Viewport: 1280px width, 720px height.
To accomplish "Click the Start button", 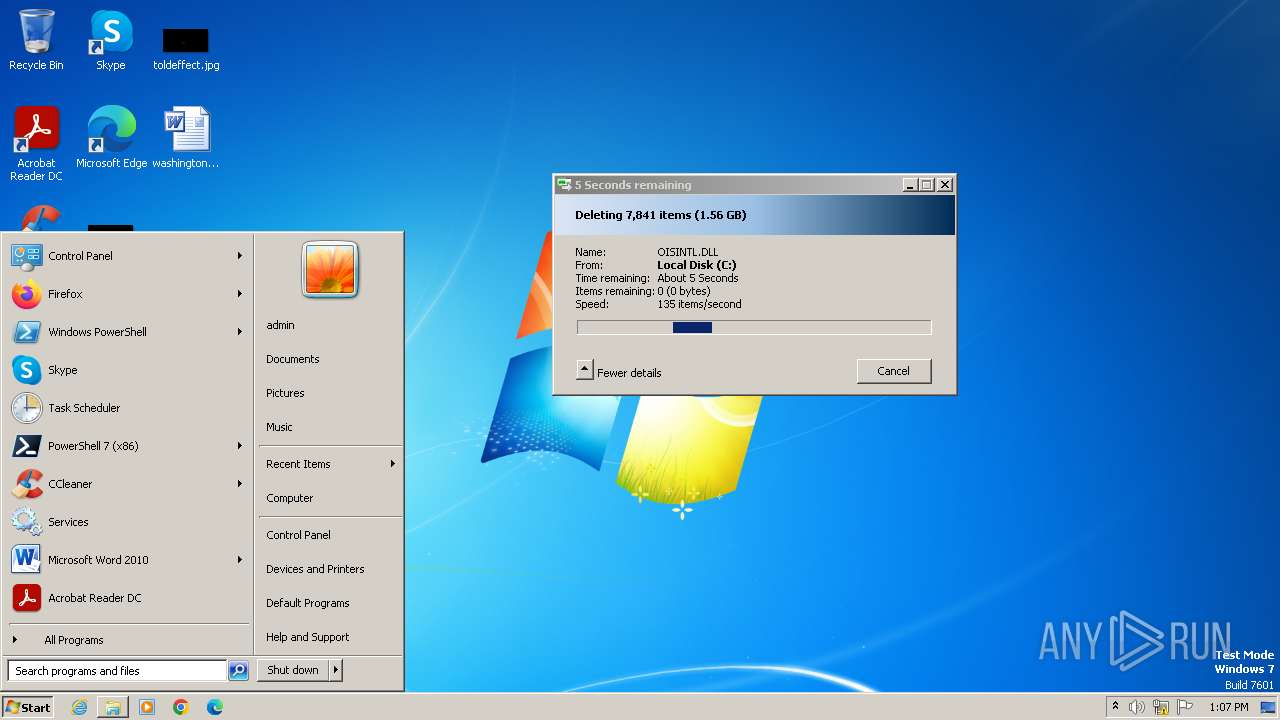I will (28, 707).
